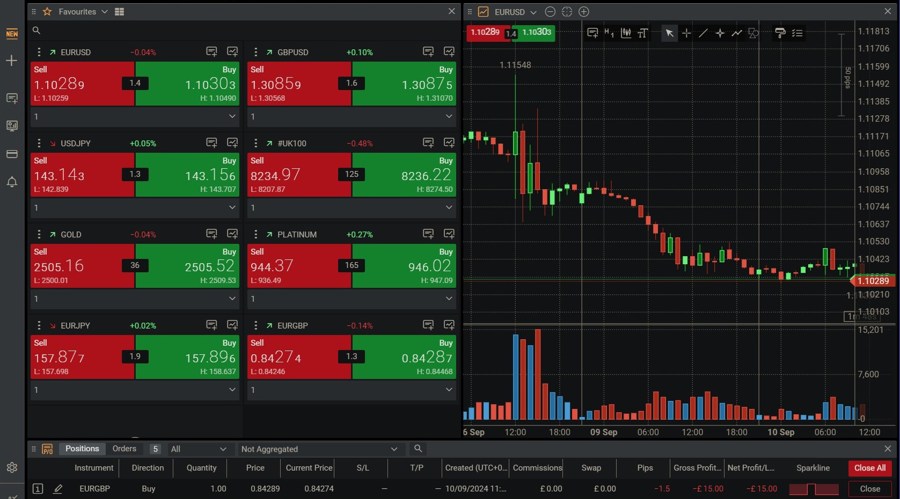900x499 pixels.
Task: Switch watchlist to grid layout view
Action: [120, 12]
